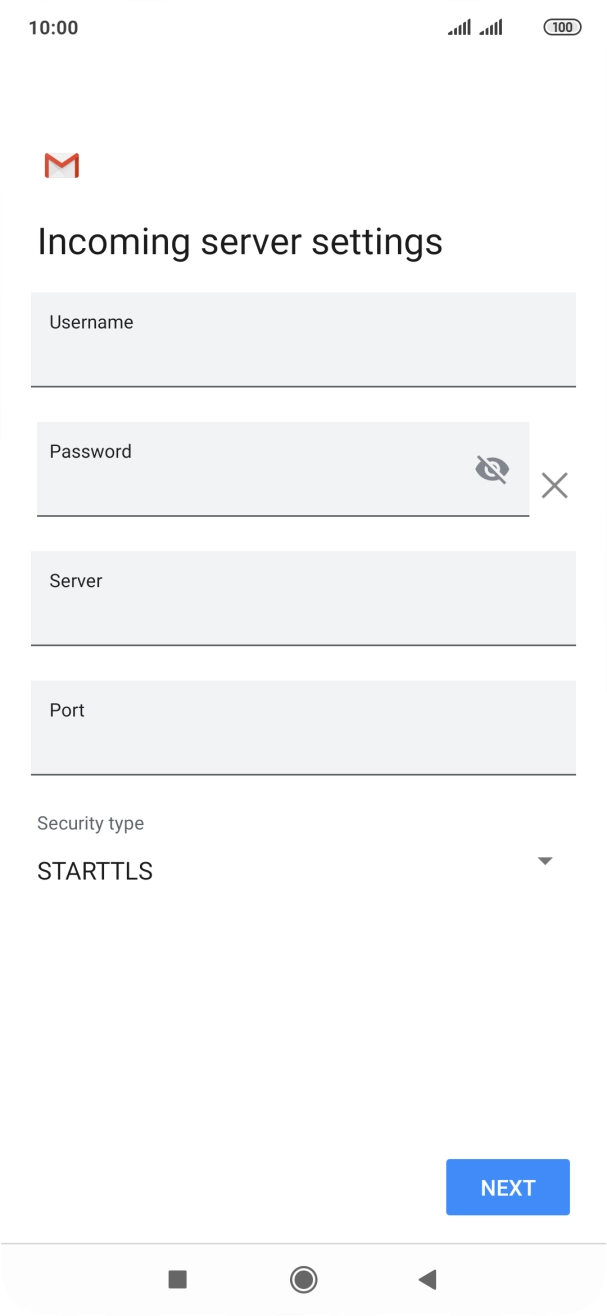This screenshot has height=1316, width=607.
Task: Clear the password using the X icon
Action: click(555, 485)
